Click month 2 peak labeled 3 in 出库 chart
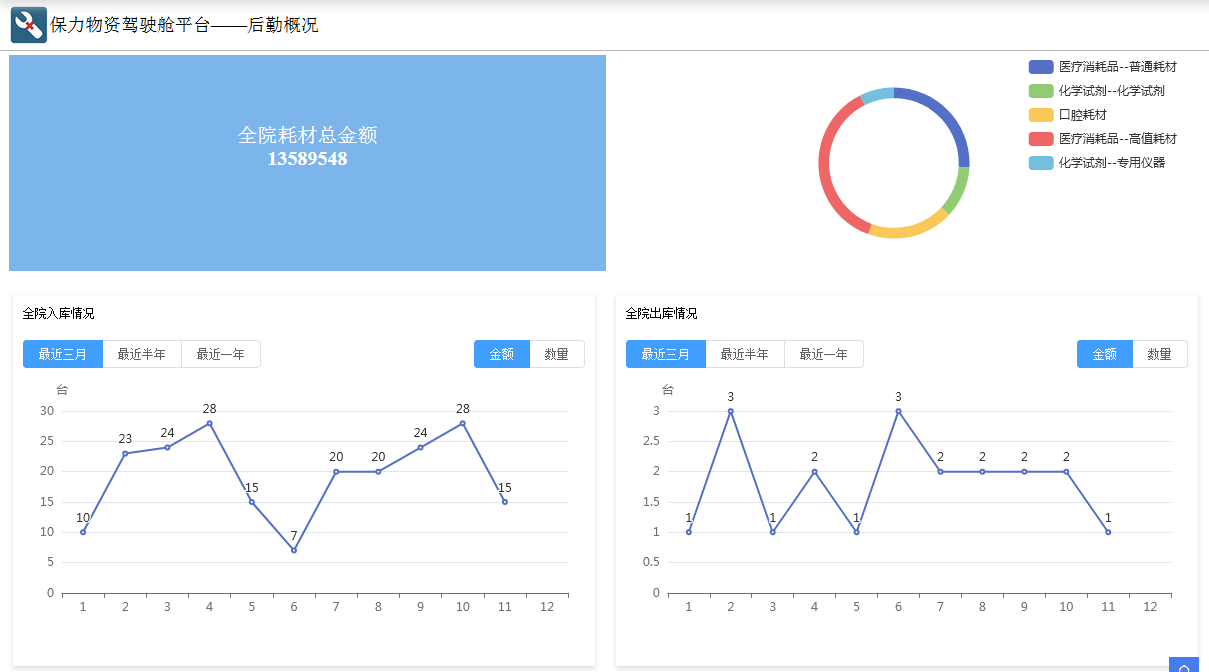Screen dimensions: 1209x672 coord(730,411)
